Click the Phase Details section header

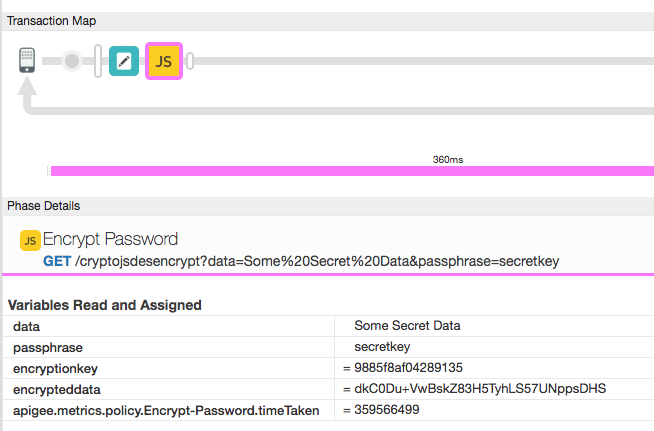click(43, 206)
